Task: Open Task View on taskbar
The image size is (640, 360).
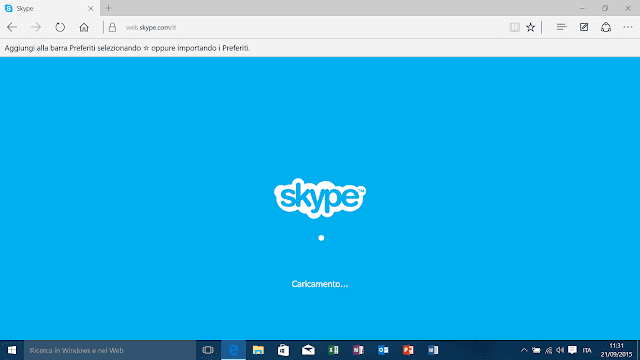Action: point(208,350)
